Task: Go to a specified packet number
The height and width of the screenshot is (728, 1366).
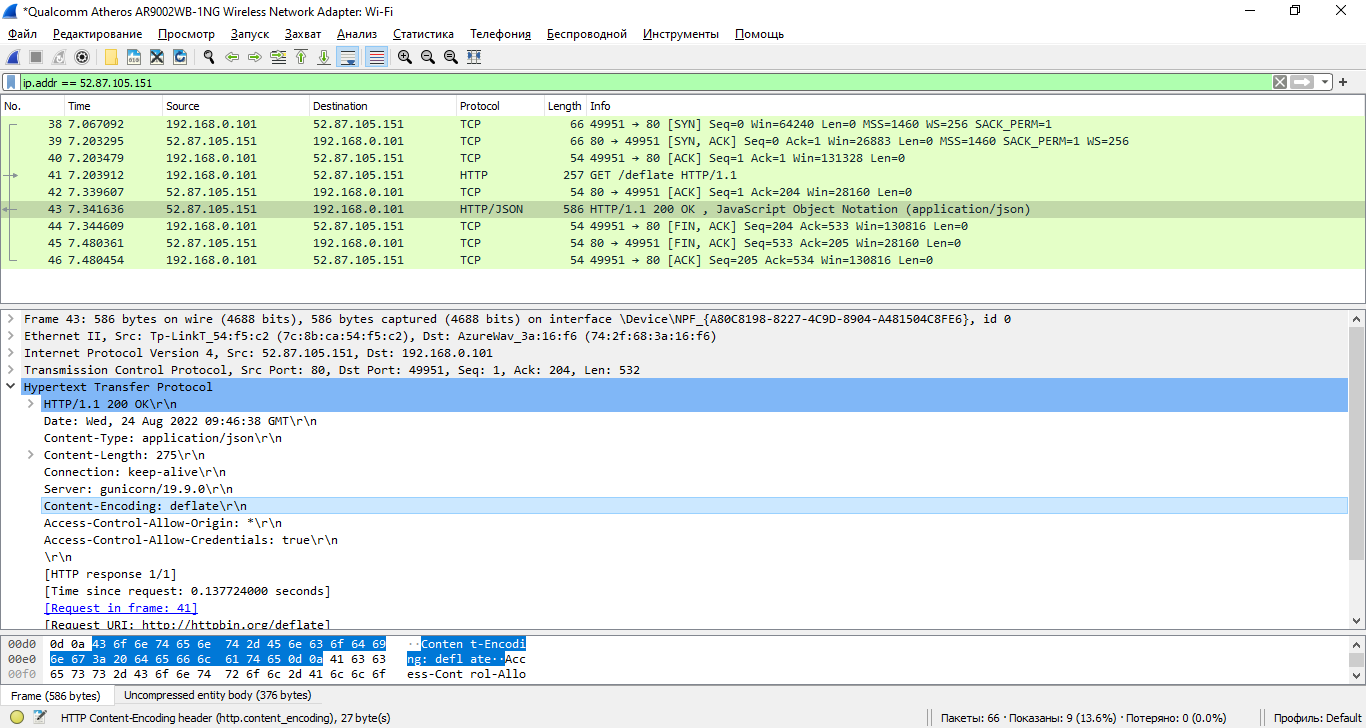Action: pyautogui.click(x=278, y=57)
